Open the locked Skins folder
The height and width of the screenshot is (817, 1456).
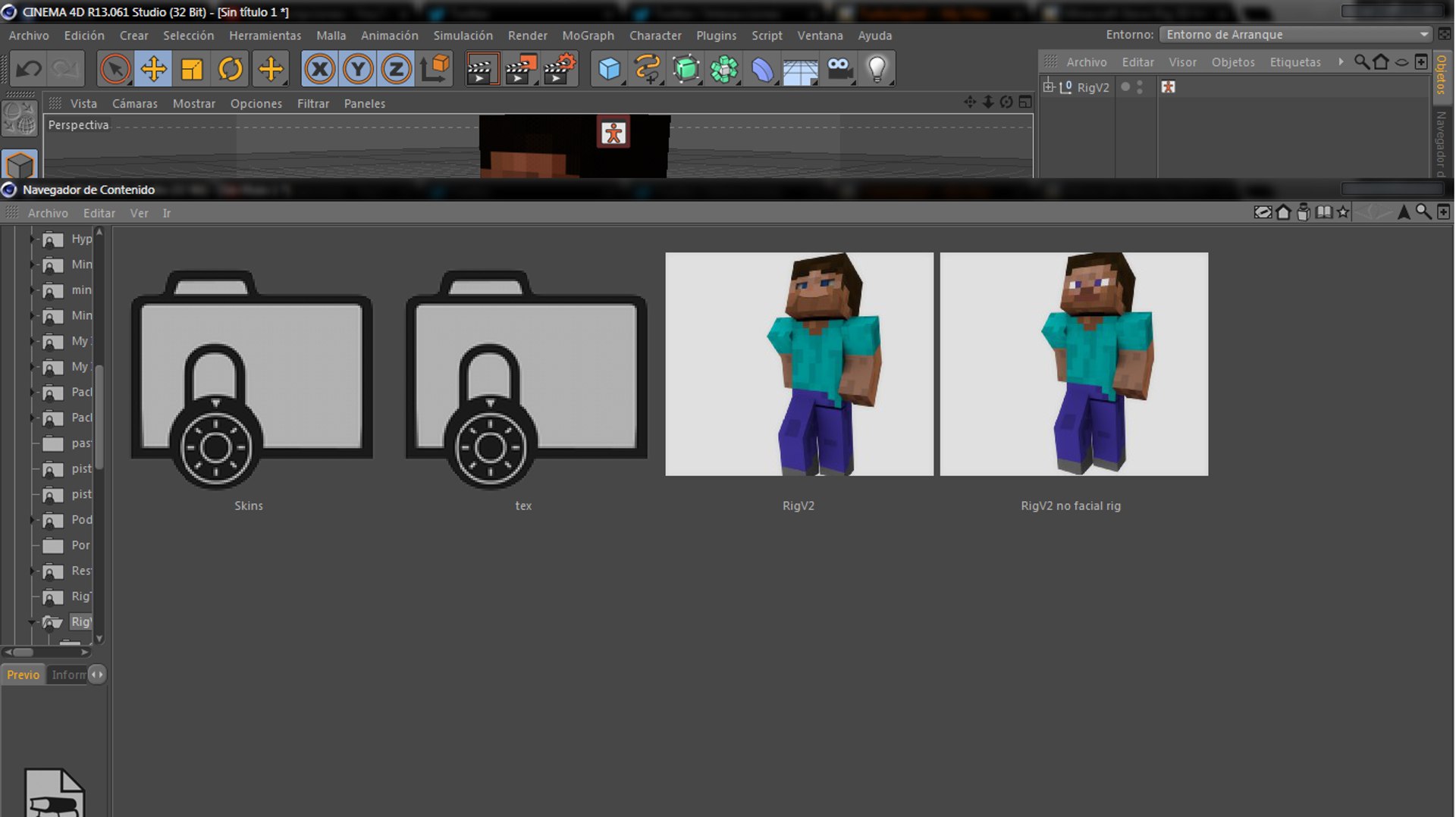pyautogui.click(x=251, y=380)
